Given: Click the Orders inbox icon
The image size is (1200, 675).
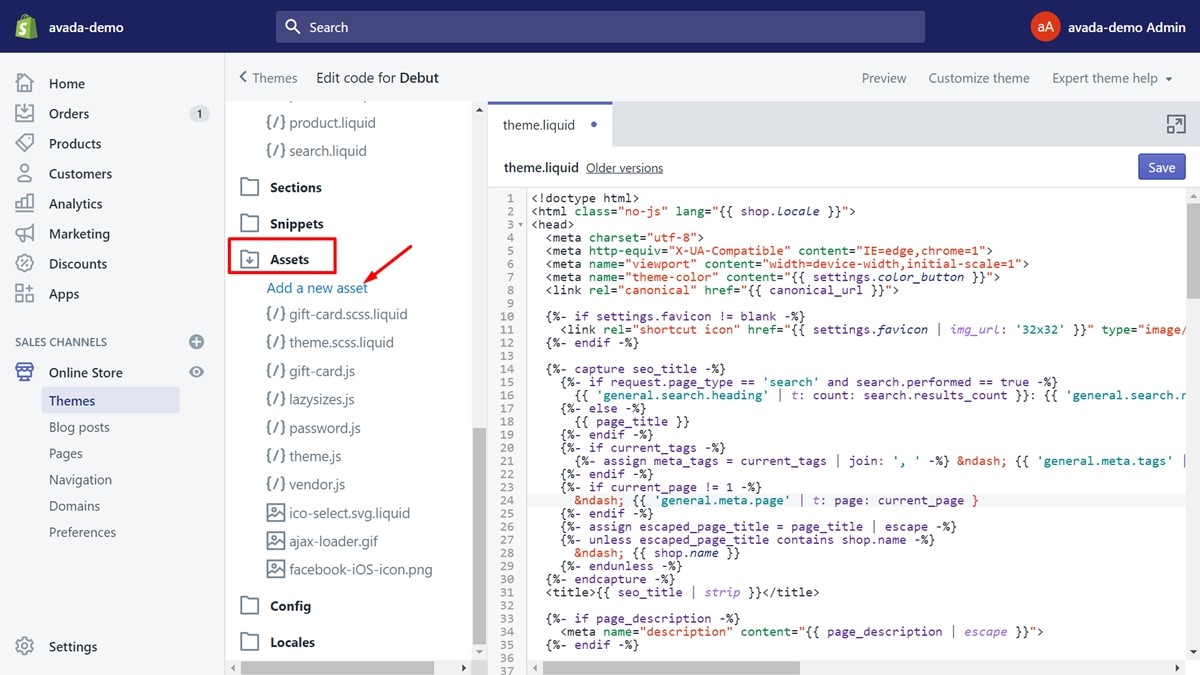Looking at the screenshot, I should (x=25, y=113).
